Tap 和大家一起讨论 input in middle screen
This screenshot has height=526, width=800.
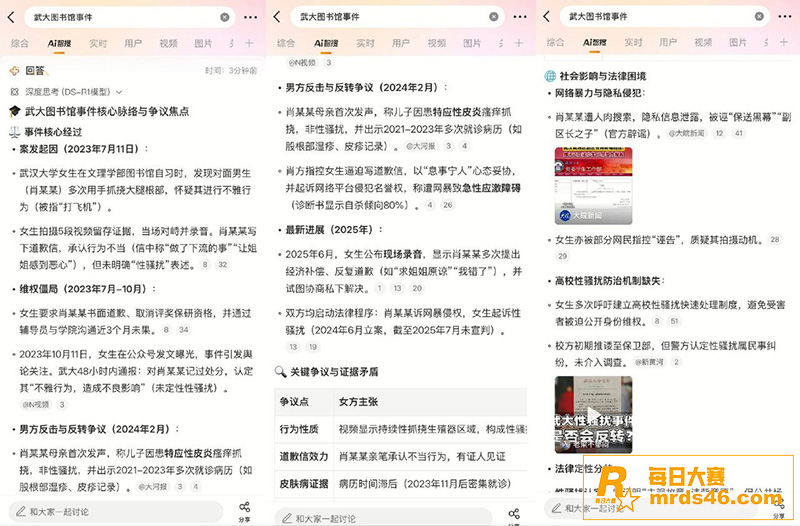click(x=383, y=517)
